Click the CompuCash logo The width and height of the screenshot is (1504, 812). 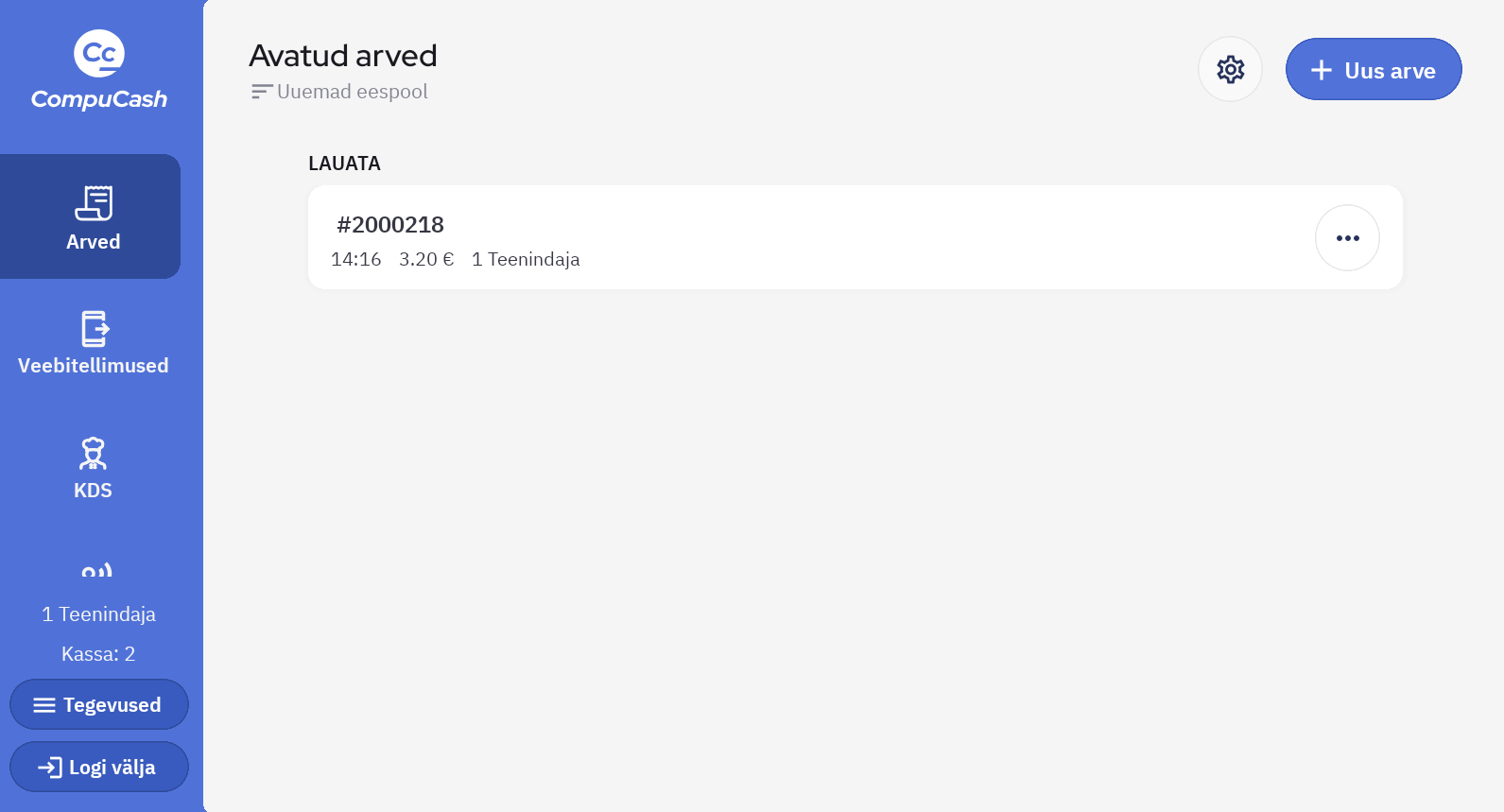click(99, 70)
